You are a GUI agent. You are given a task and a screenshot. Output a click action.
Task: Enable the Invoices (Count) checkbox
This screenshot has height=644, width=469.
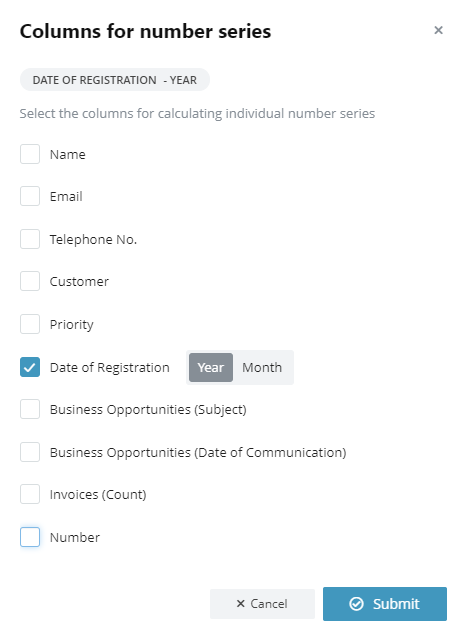(x=30, y=494)
